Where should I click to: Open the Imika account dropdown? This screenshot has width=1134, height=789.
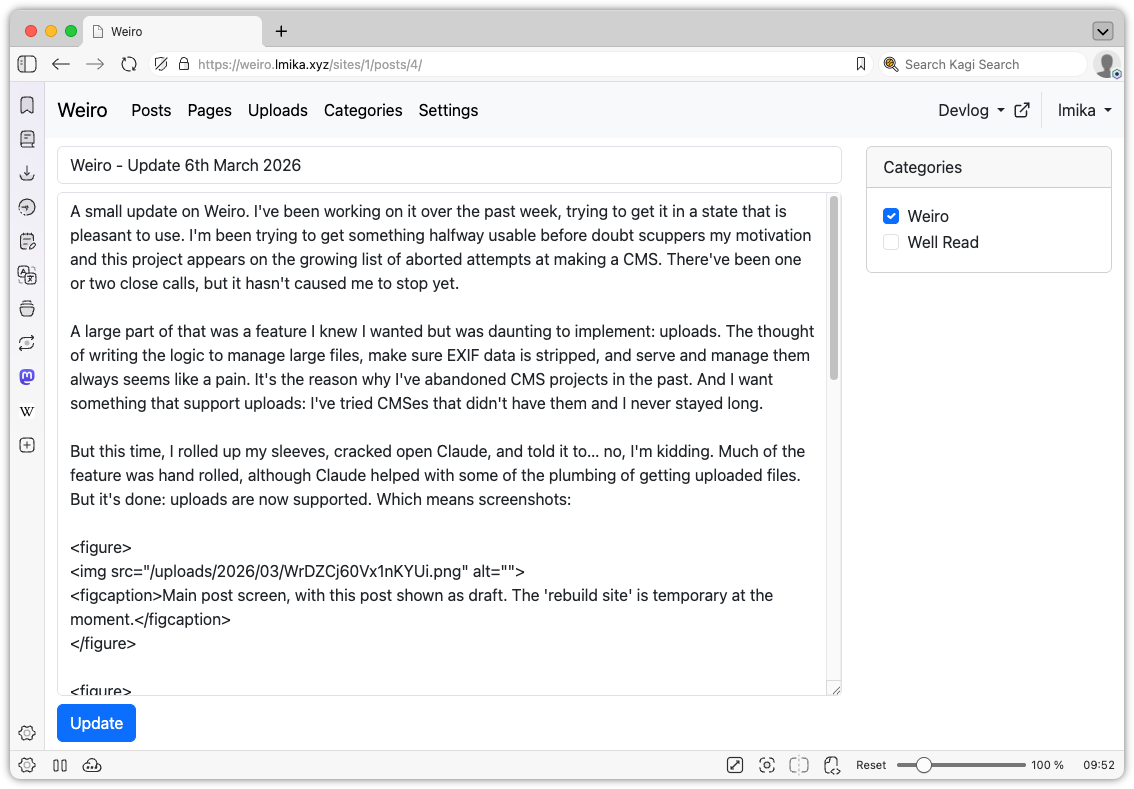[1084, 110]
